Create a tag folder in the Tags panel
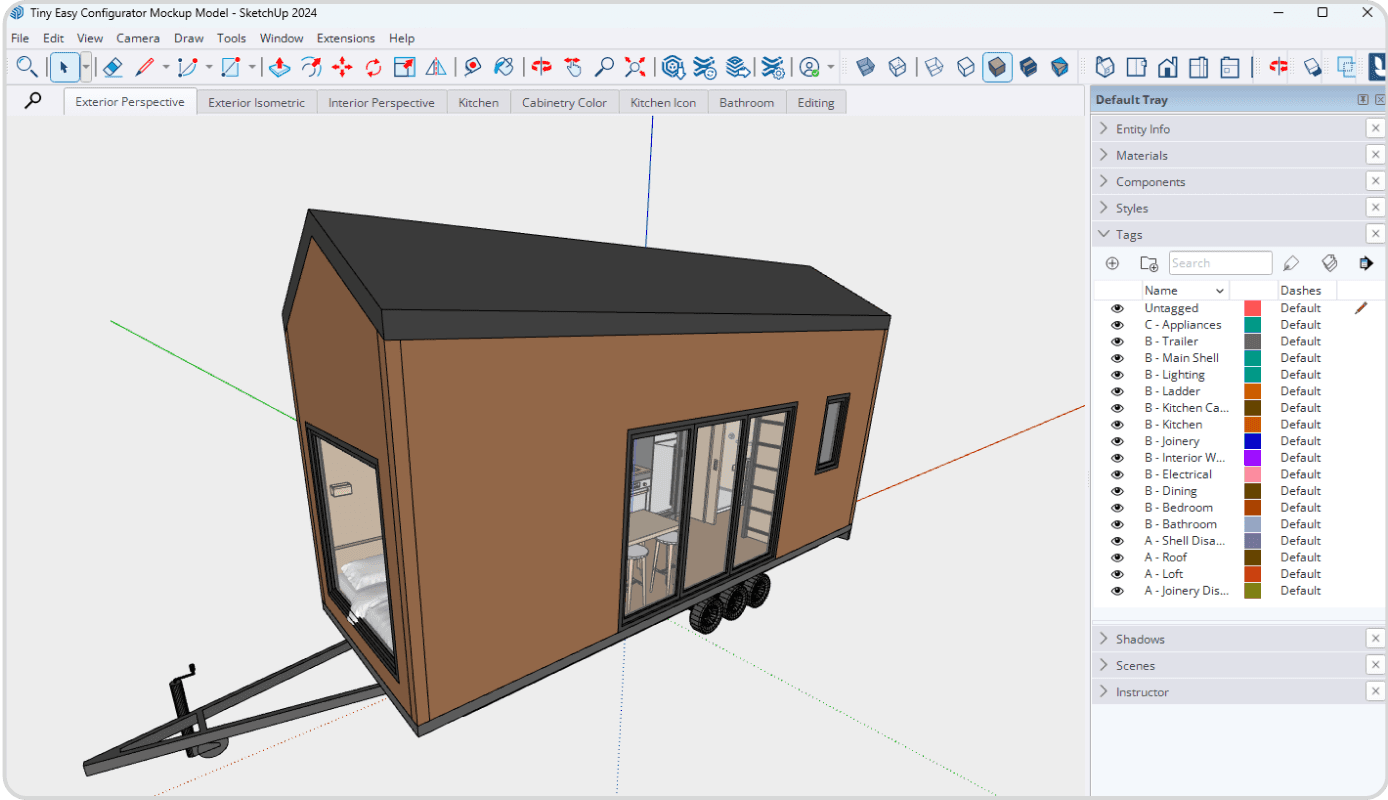The width and height of the screenshot is (1388, 800). [x=1148, y=262]
